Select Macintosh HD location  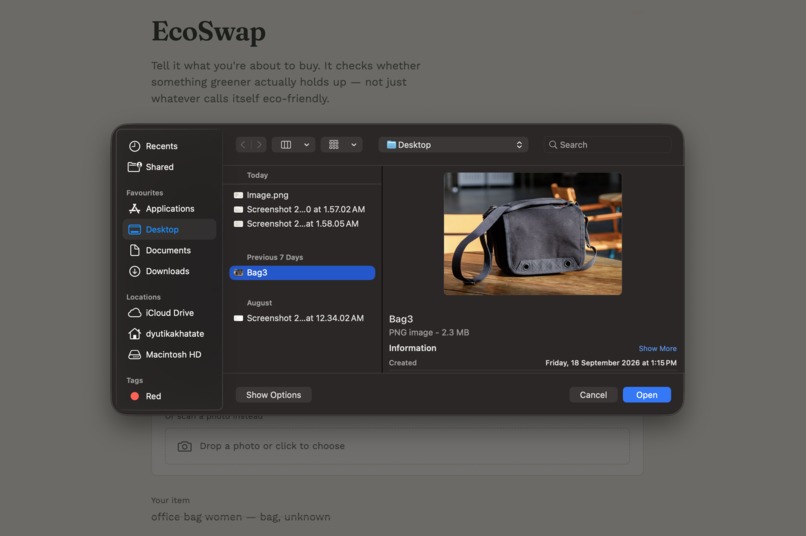click(x=169, y=355)
